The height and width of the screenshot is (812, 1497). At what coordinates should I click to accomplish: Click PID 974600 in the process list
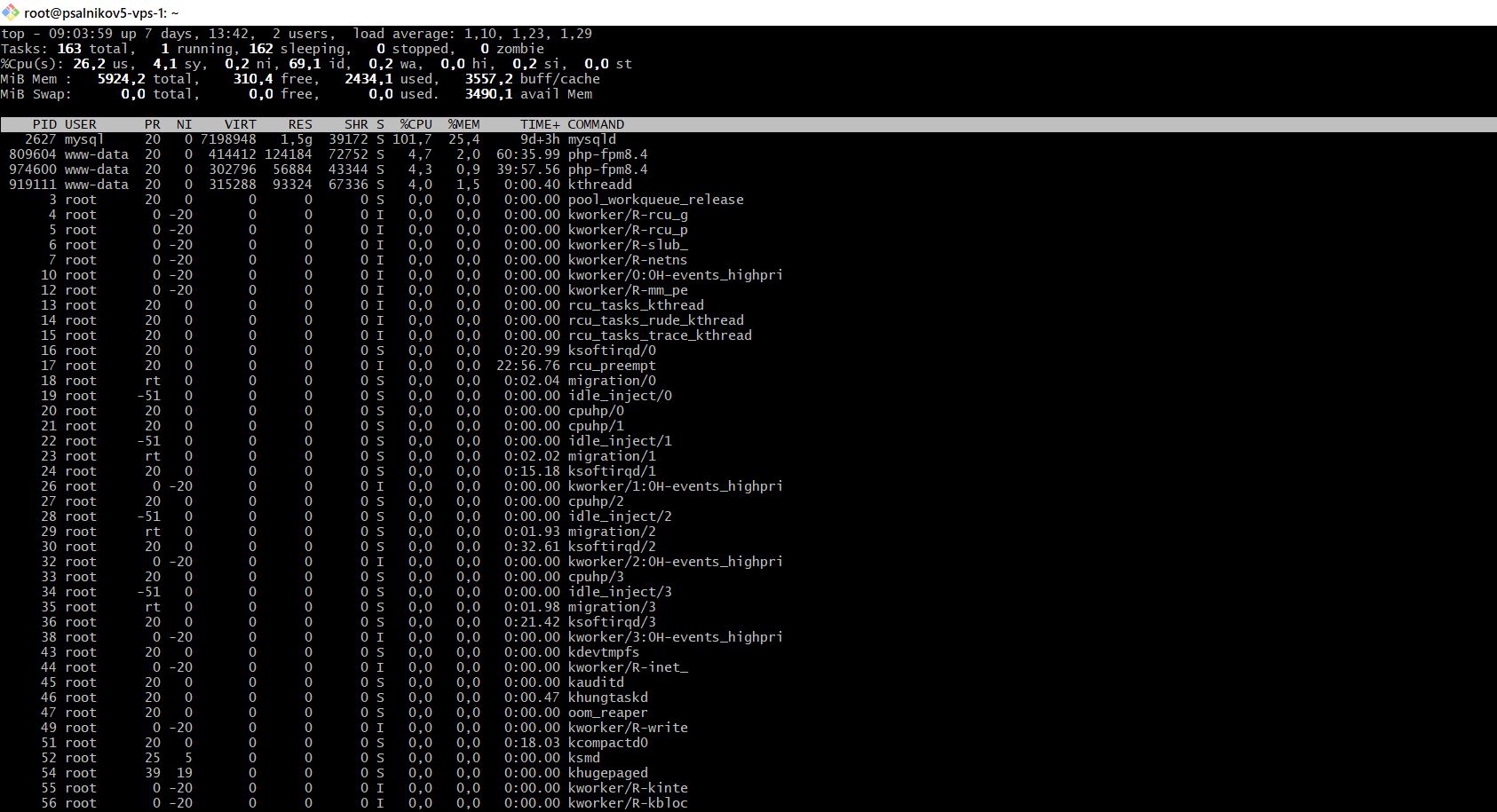tap(33, 169)
